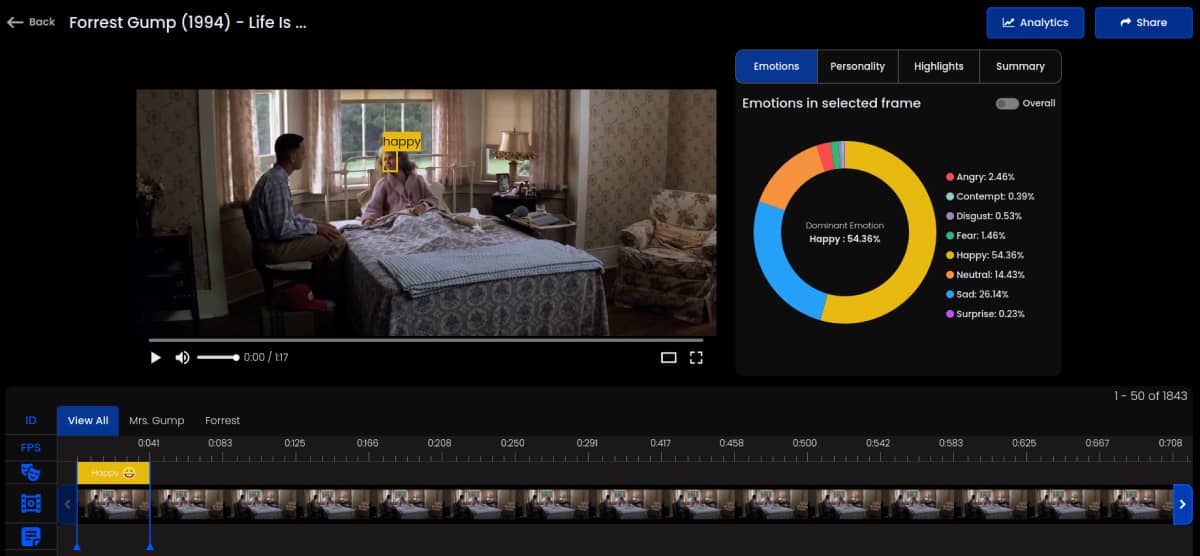Image resolution: width=1200 pixels, height=556 pixels.
Task: Open the transcript notes icon in sidebar
Action: (x=30, y=536)
